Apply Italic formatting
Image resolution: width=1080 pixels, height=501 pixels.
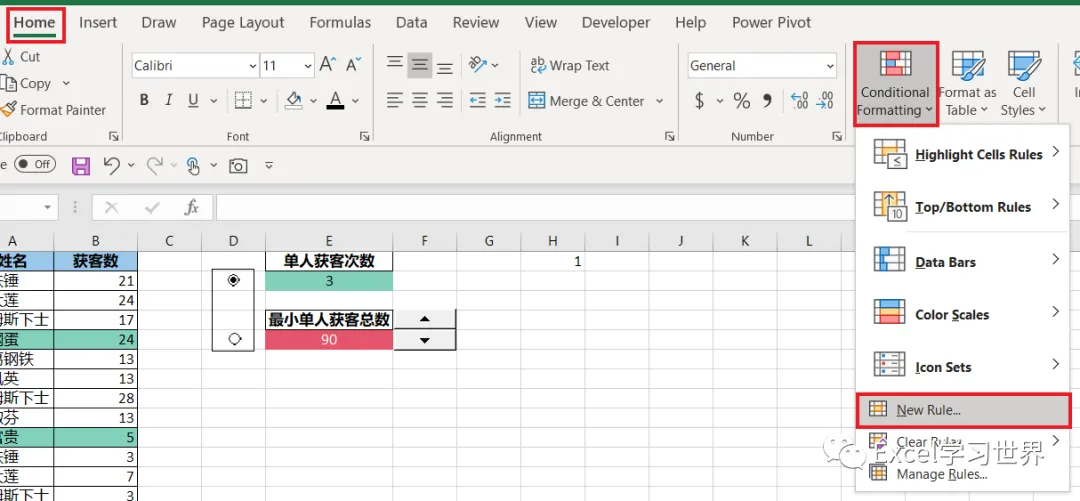(169, 101)
